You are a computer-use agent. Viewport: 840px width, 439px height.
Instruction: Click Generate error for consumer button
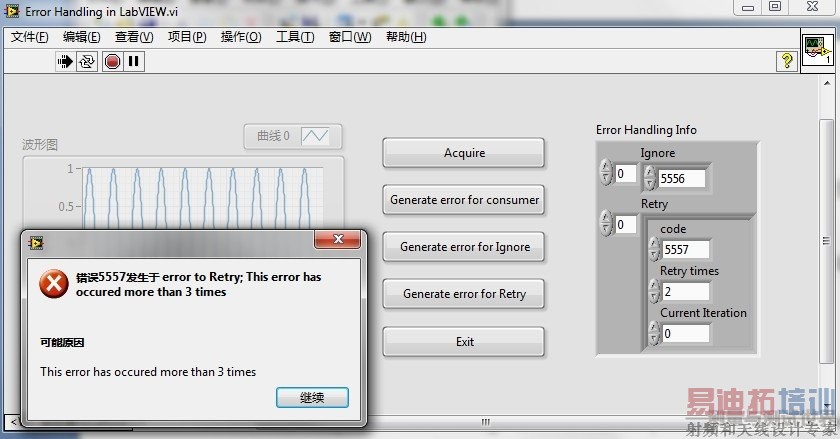[464, 200]
